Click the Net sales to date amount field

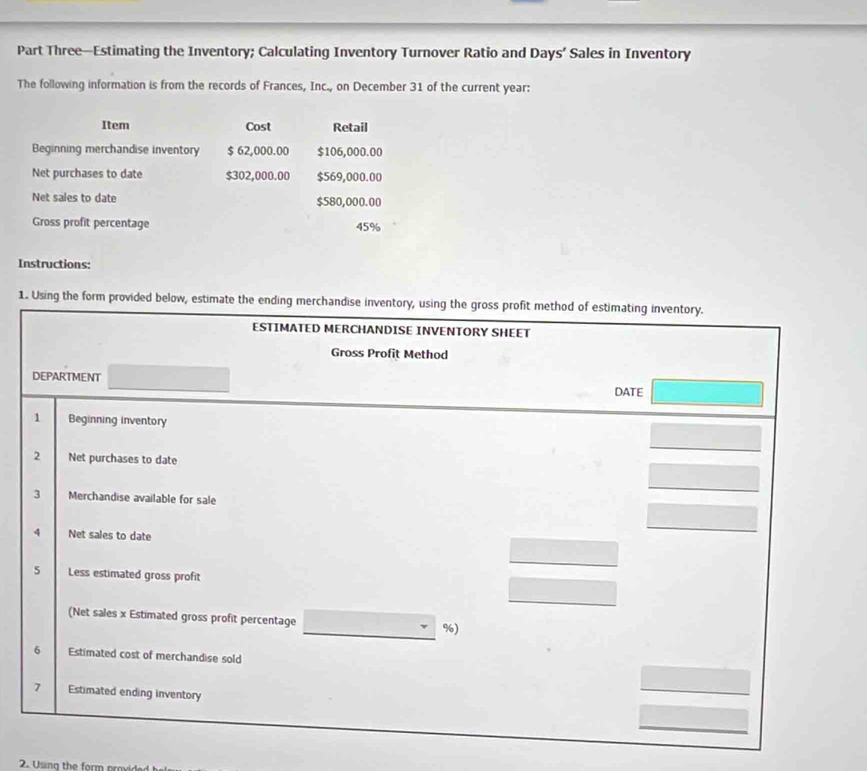point(564,552)
